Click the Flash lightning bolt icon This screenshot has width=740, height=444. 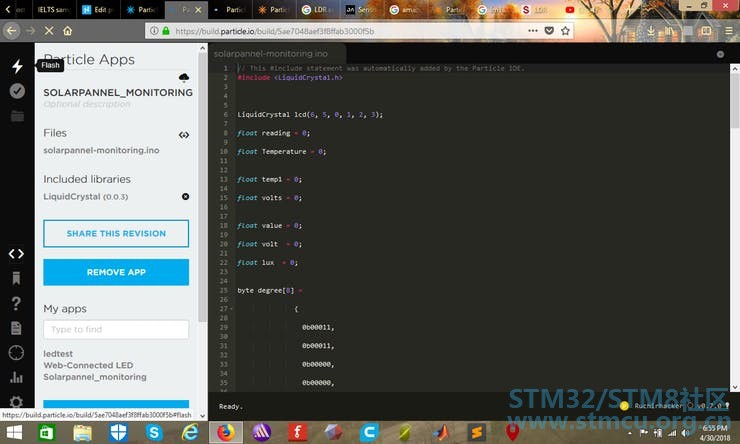click(x=16, y=66)
